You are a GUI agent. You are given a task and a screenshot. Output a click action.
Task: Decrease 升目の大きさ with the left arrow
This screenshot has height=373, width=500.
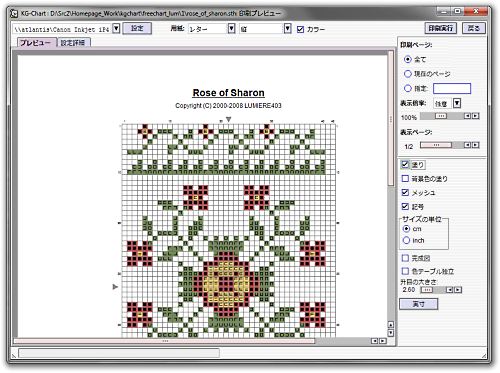[450, 290]
